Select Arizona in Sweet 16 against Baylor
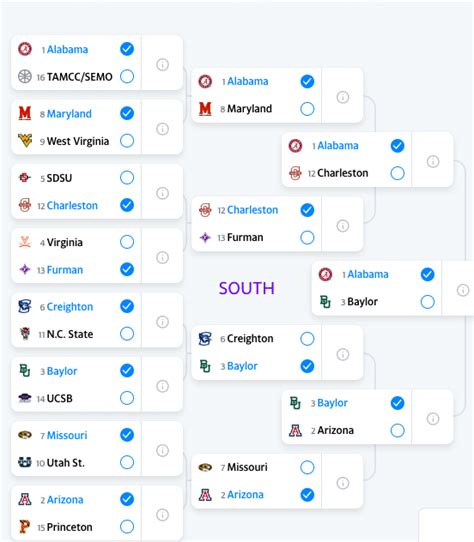Image resolution: width=474 pixels, height=542 pixels. [398, 430]
